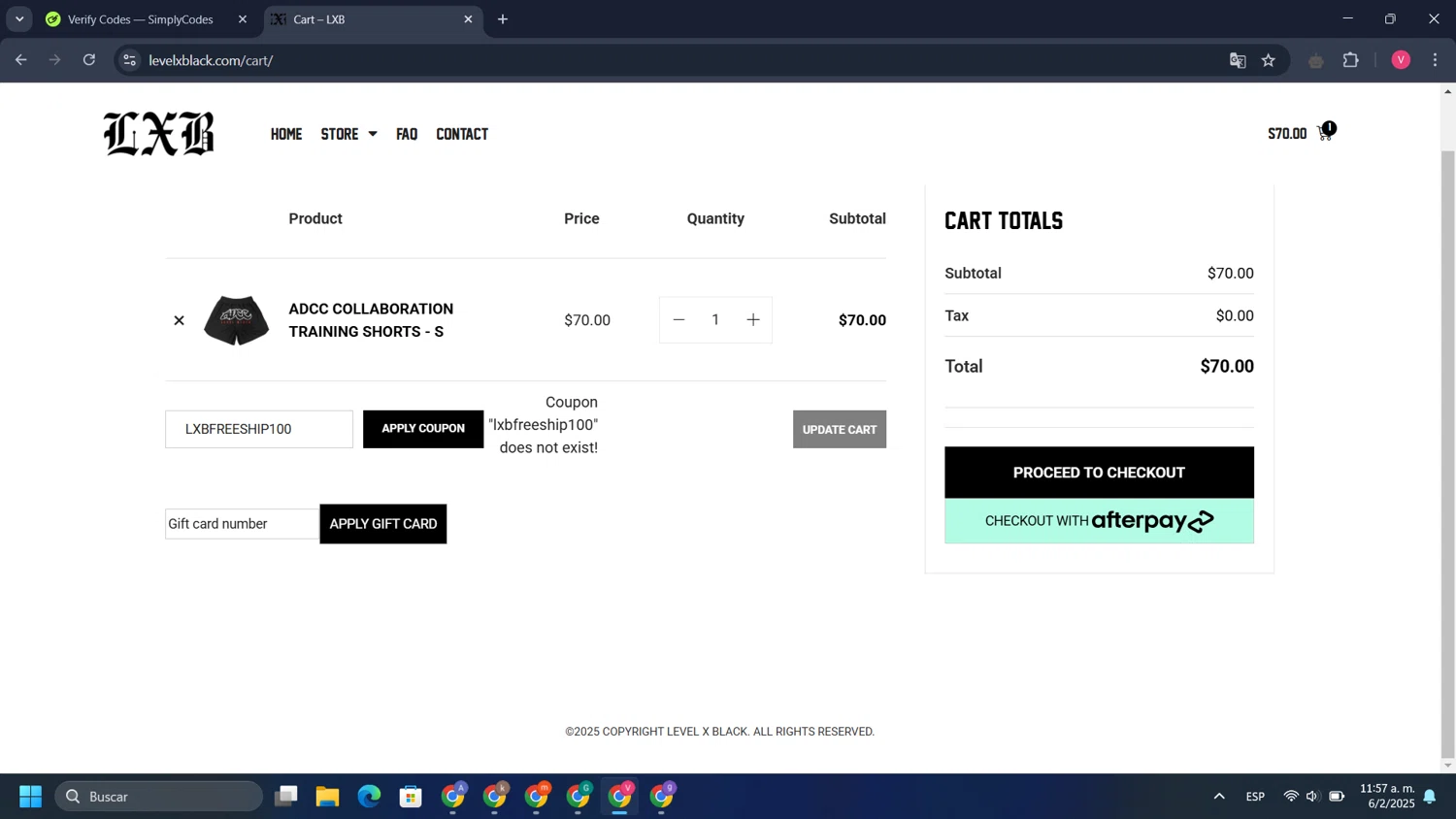Click the CART TOTALS heading
Viewport: 1456px width, 819px height.
tap(1004, 220)
